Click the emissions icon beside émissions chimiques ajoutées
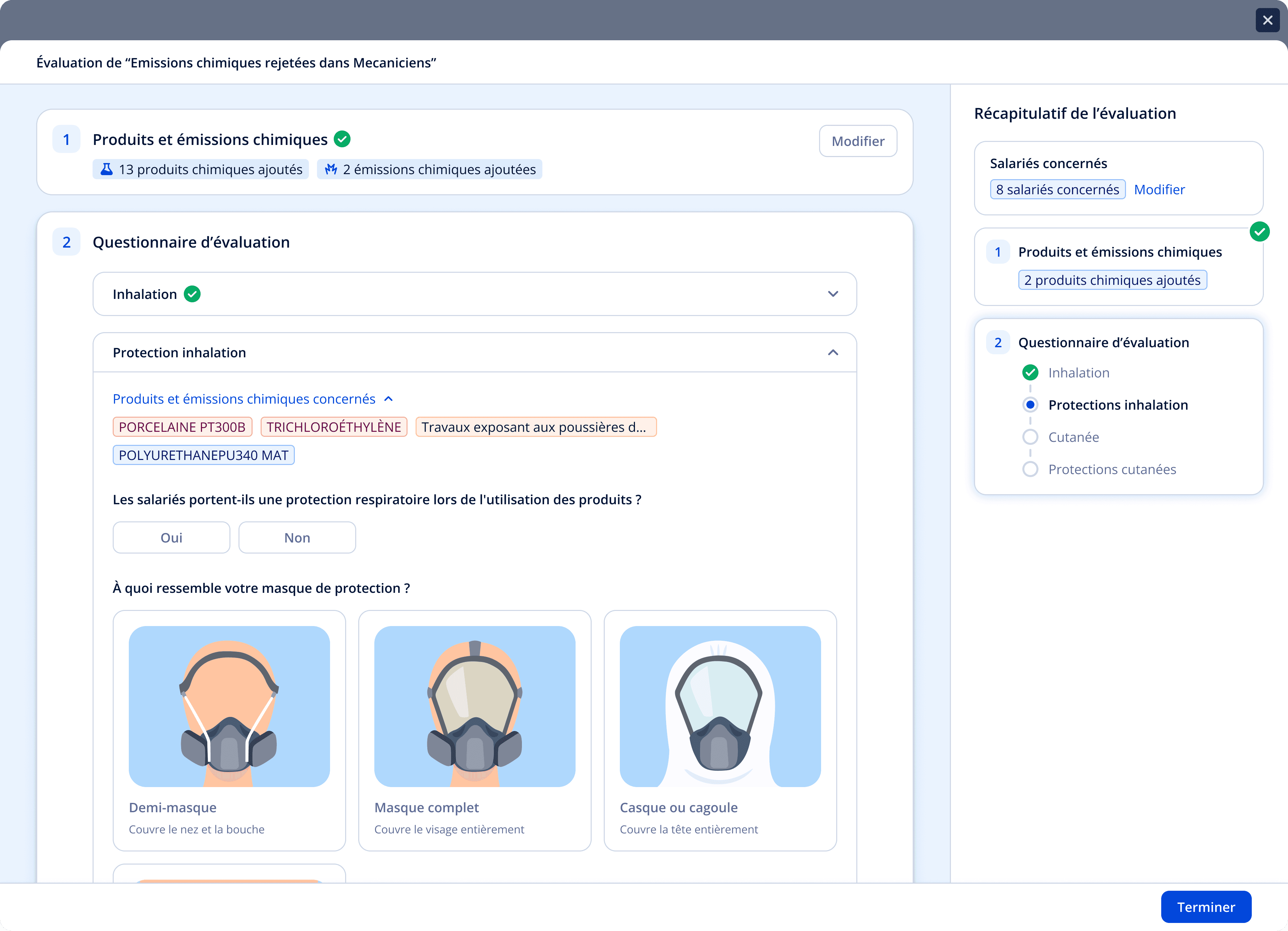Screen dimensions: 1288x931 [x=331, y=169]
